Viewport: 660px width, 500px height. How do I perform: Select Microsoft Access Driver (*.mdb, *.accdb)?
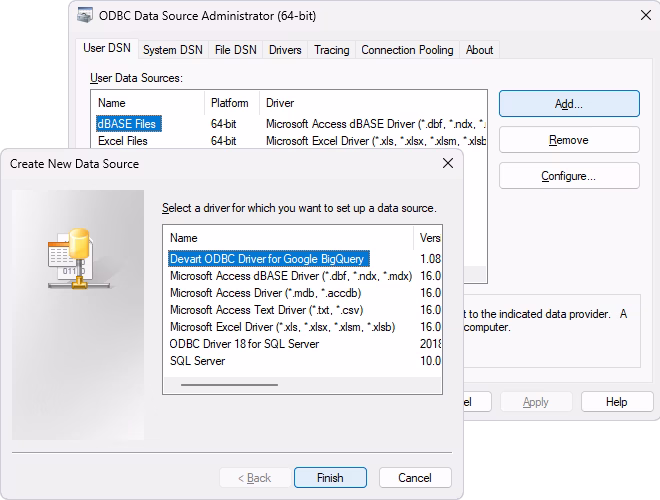coord(266,293)
